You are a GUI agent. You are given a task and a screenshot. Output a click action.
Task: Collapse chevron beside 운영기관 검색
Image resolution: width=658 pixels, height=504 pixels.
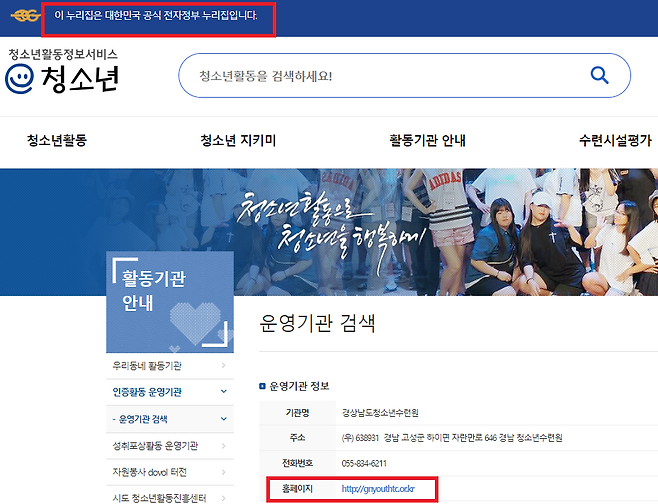224,419
